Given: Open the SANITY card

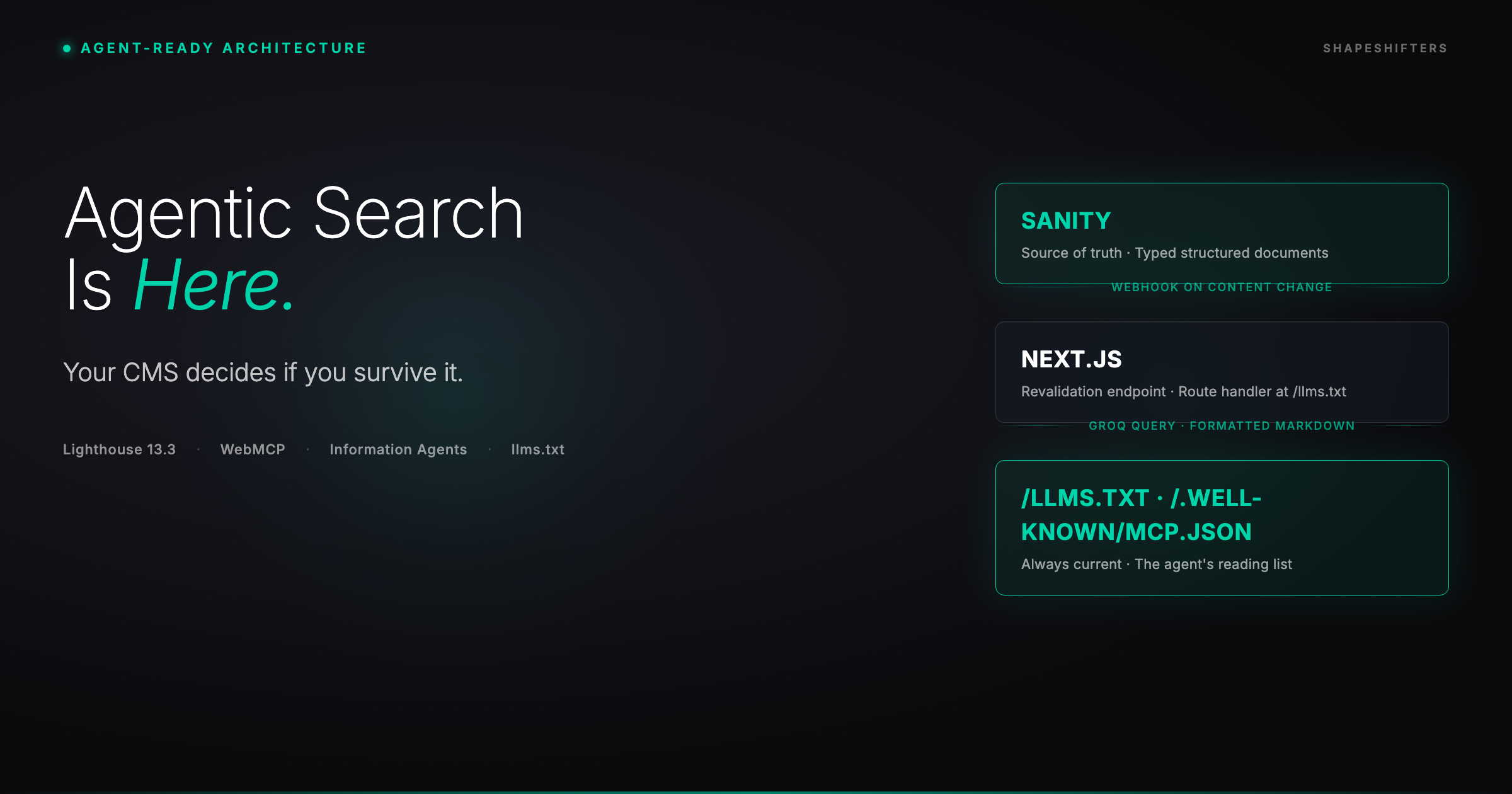Looking at the screenshot, I should tap(1222, 234).
